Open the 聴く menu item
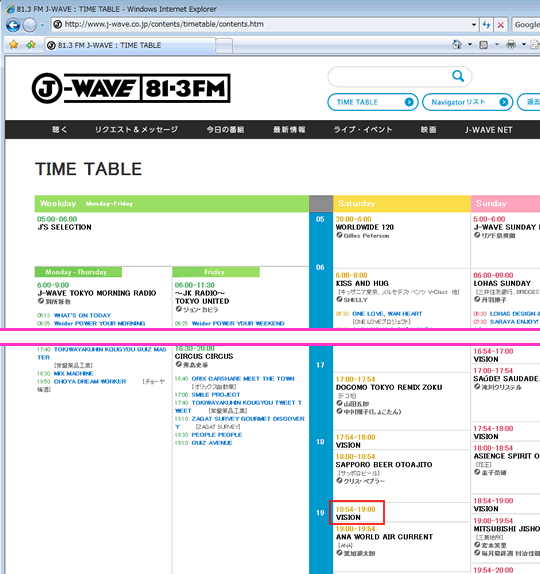Screen dimensions: 540x574 (x=60, y=130)
